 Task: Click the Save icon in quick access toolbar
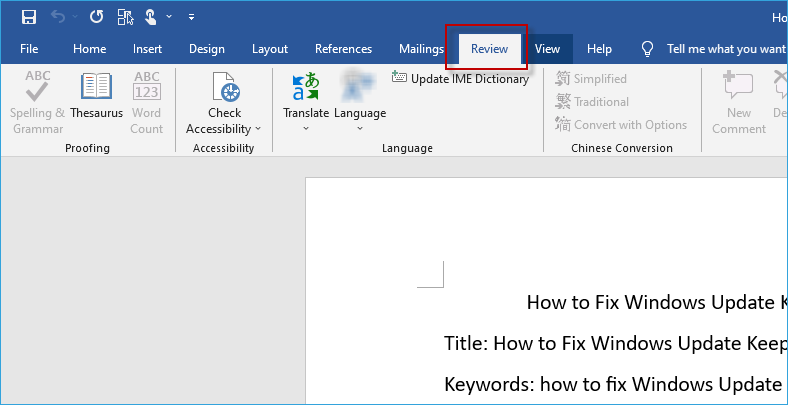point(29,18)
